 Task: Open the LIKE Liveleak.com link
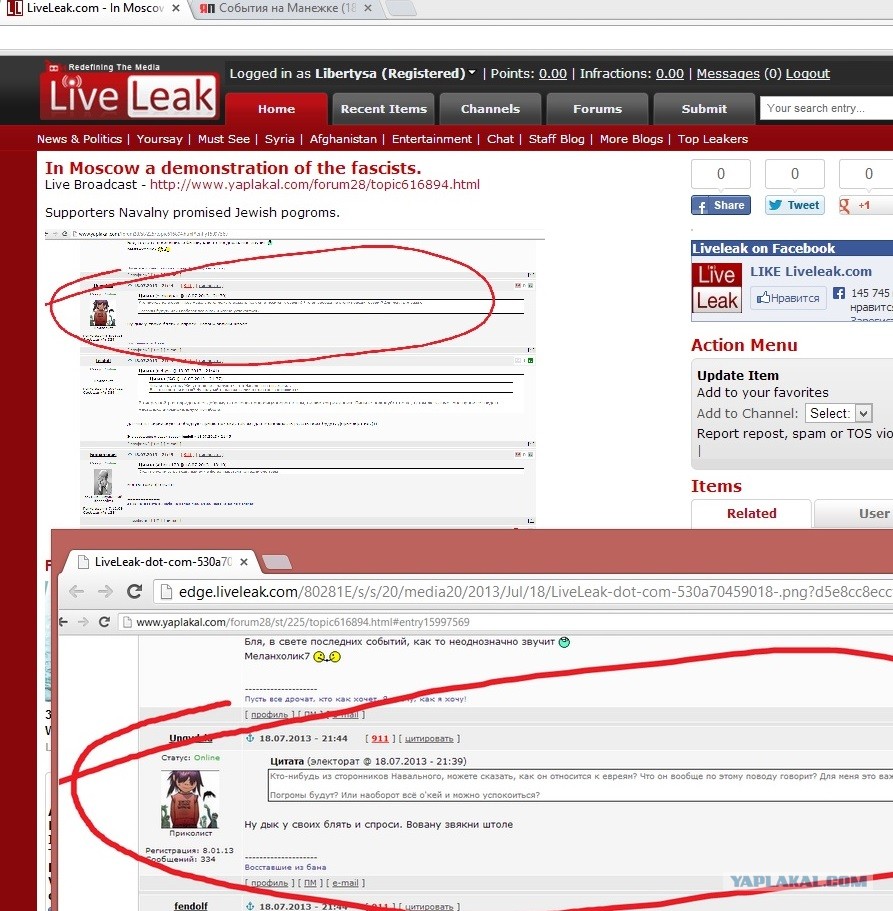coord(811,271)
